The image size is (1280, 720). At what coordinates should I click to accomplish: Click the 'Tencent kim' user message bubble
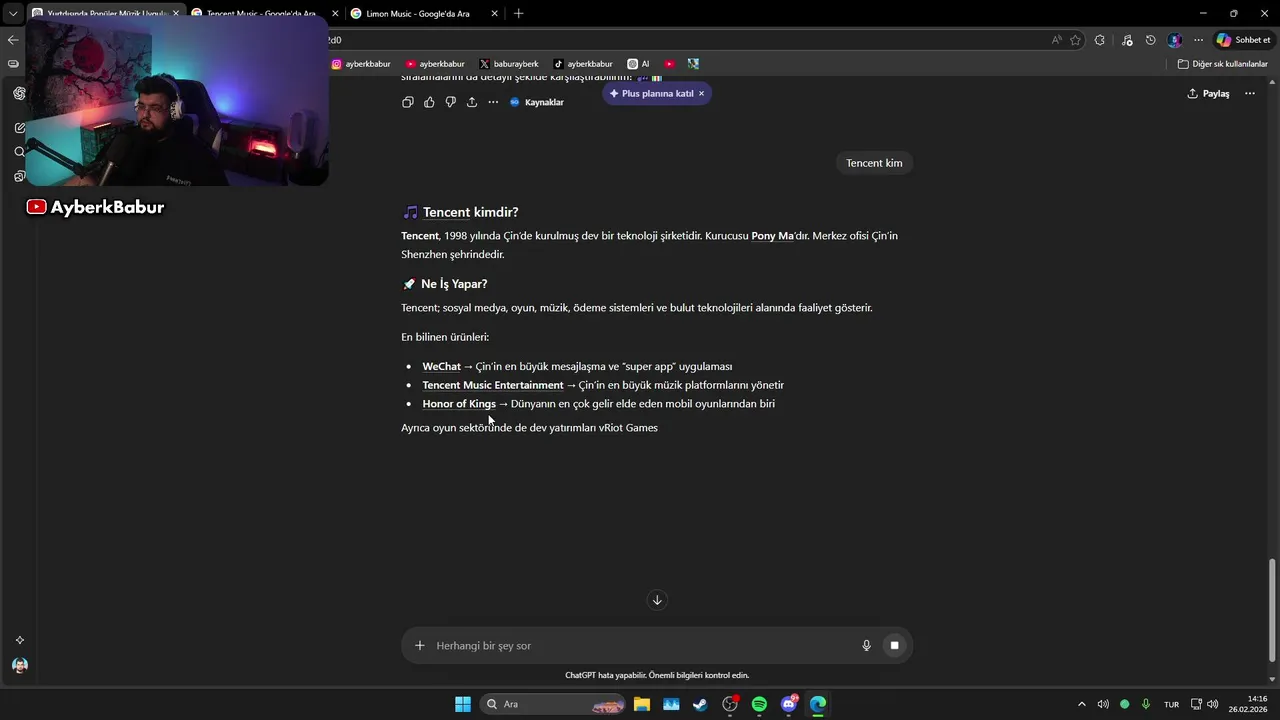pos(874,163)
